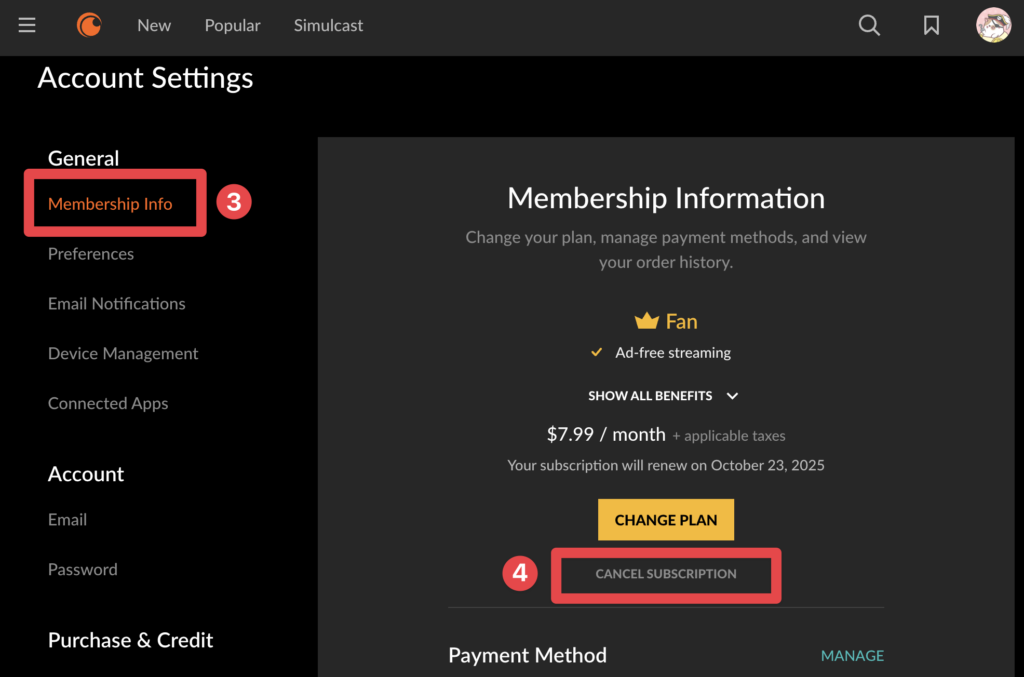Click the Change Plan button
The height and width of the screenshot is (677, 1024).
click(666, 519)
